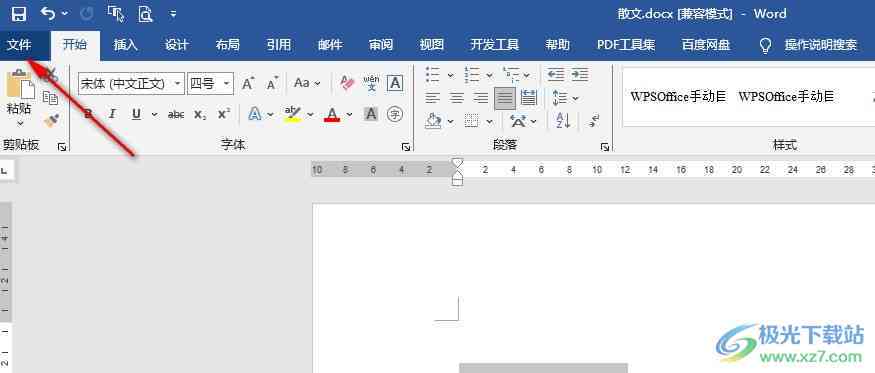The image size is (875, 373).
Task: Click the 操作说明搜索 search box
Action: (x=820, y=45)
